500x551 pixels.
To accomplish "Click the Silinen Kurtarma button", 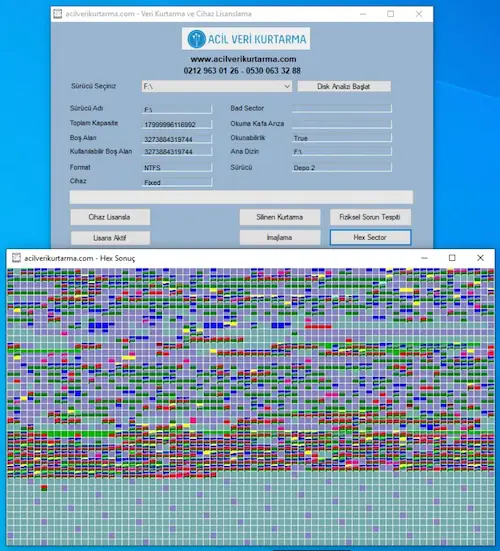I will pyautogui.click(x=280, y=217).
